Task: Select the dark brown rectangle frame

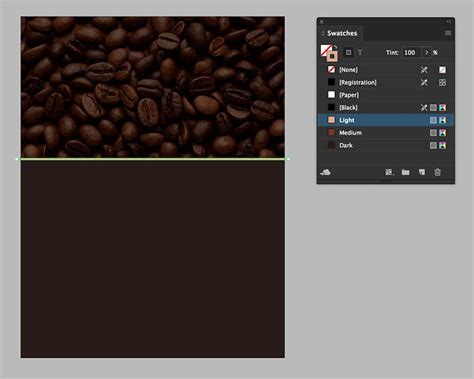Action: [x=153, y=259]
